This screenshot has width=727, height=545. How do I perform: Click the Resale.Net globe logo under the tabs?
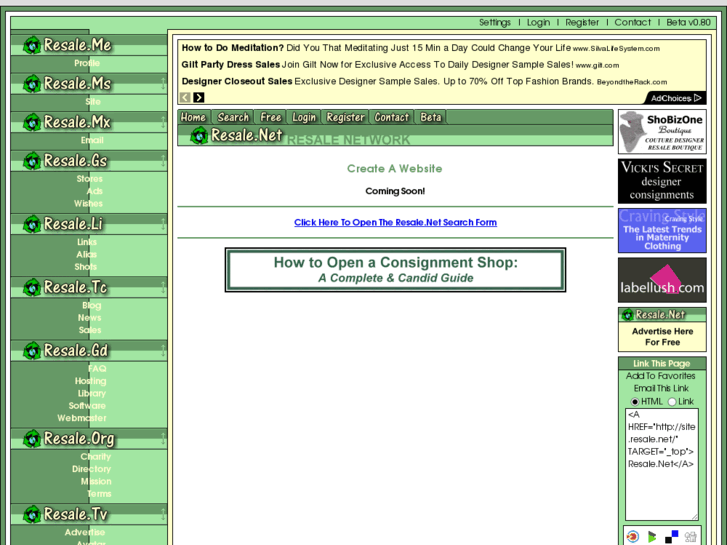[x=199, y=135]
